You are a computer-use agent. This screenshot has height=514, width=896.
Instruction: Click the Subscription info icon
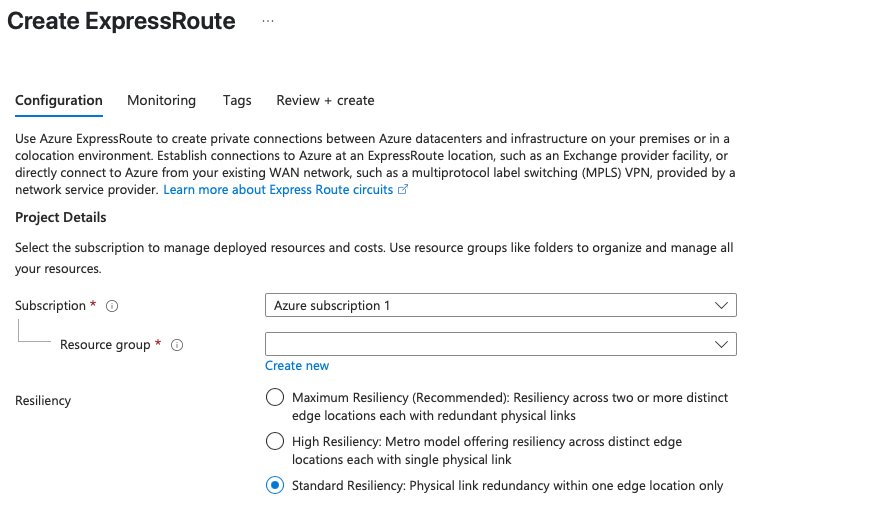point(112,306)
